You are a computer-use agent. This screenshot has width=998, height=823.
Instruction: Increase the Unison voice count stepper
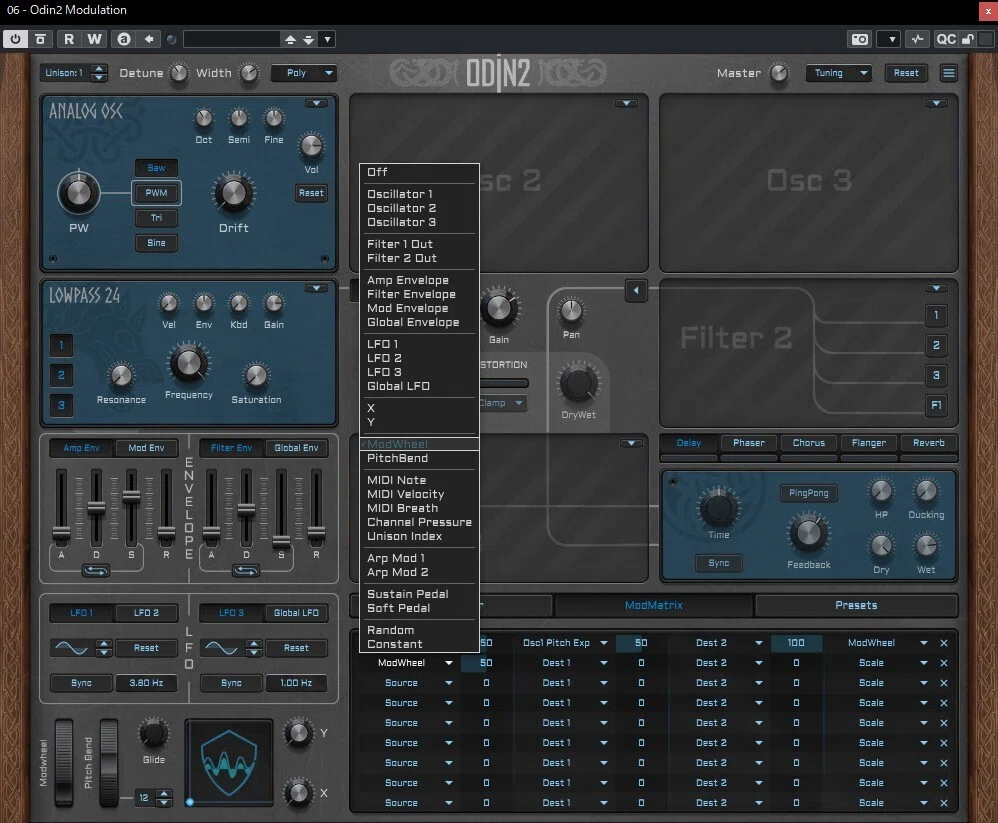(99, 69)
